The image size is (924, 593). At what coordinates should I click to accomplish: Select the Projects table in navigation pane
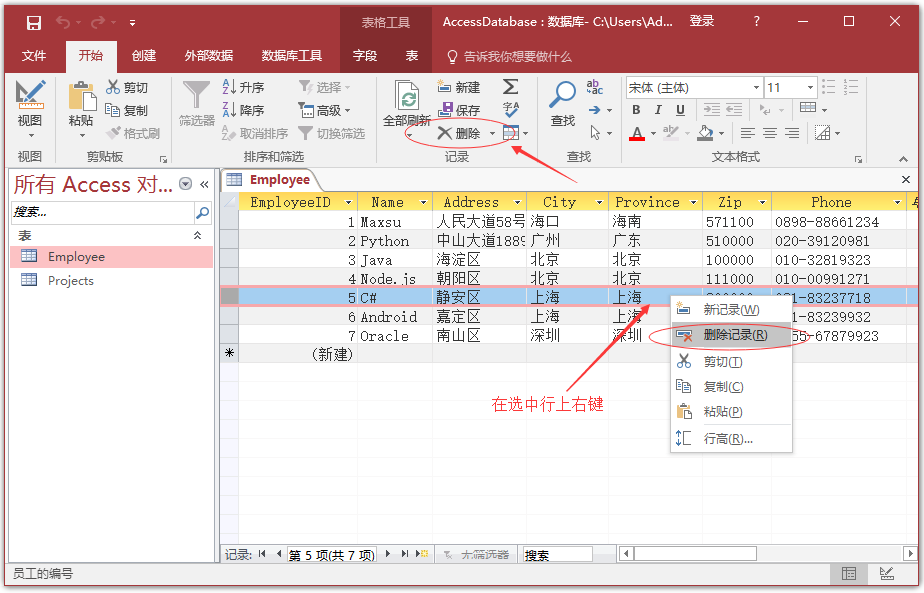point(70,281)
